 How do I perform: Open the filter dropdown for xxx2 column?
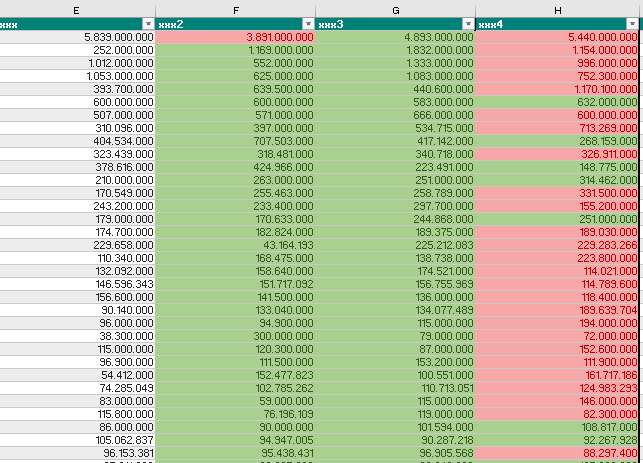tap(308, 24)
